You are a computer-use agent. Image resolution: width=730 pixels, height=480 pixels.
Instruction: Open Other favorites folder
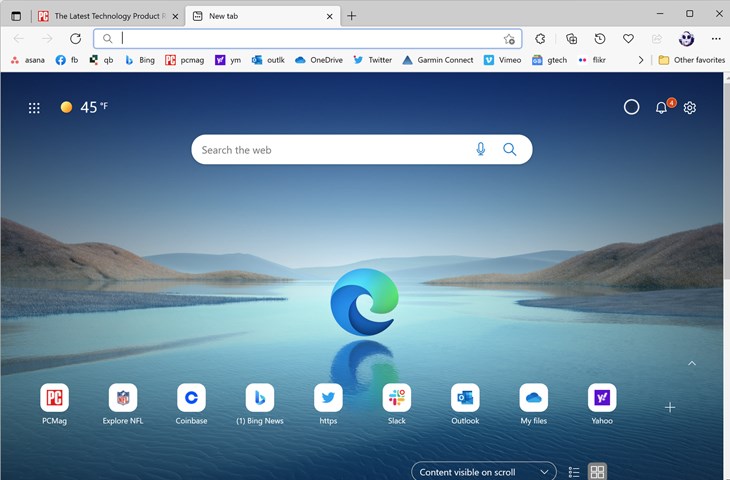(691, 60)
